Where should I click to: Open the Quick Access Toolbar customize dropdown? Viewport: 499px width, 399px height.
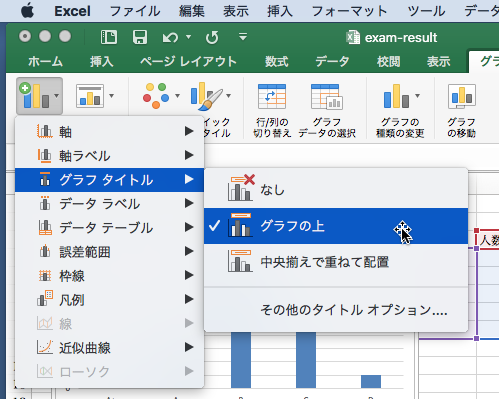243,37
